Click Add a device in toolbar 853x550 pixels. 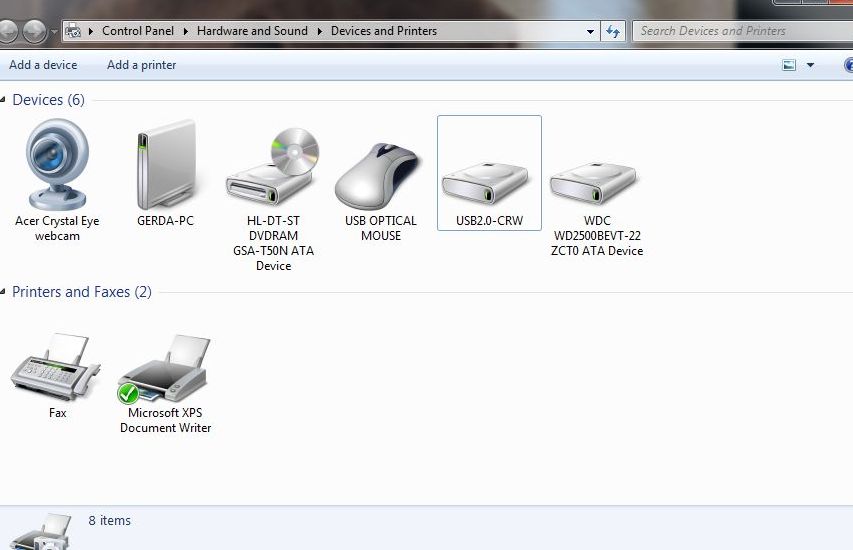point(43,65)
